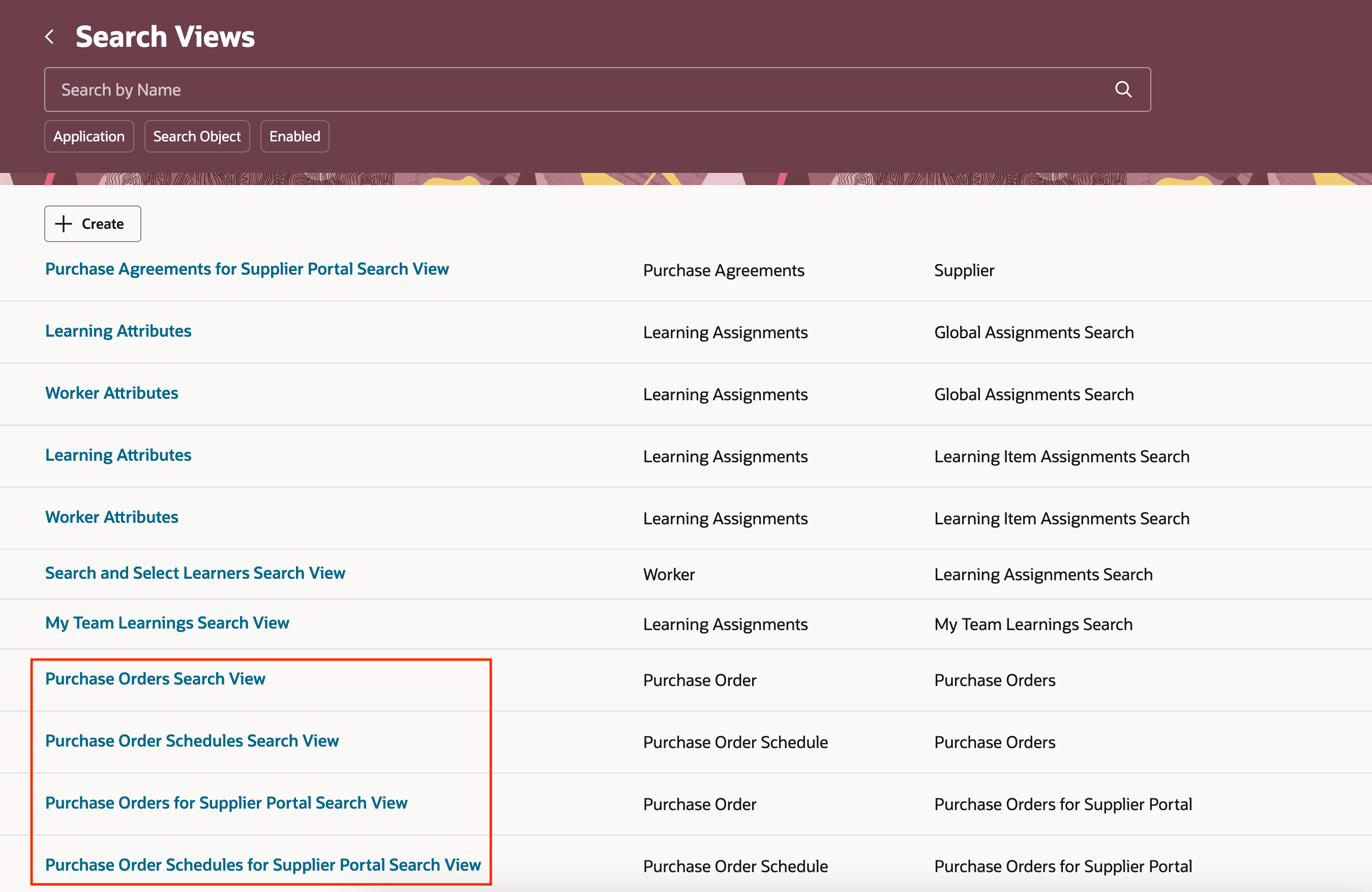This screenshot has width=1372, height=892.
Task: Click the plus icon on the Create button
Action: click(64, 224)
